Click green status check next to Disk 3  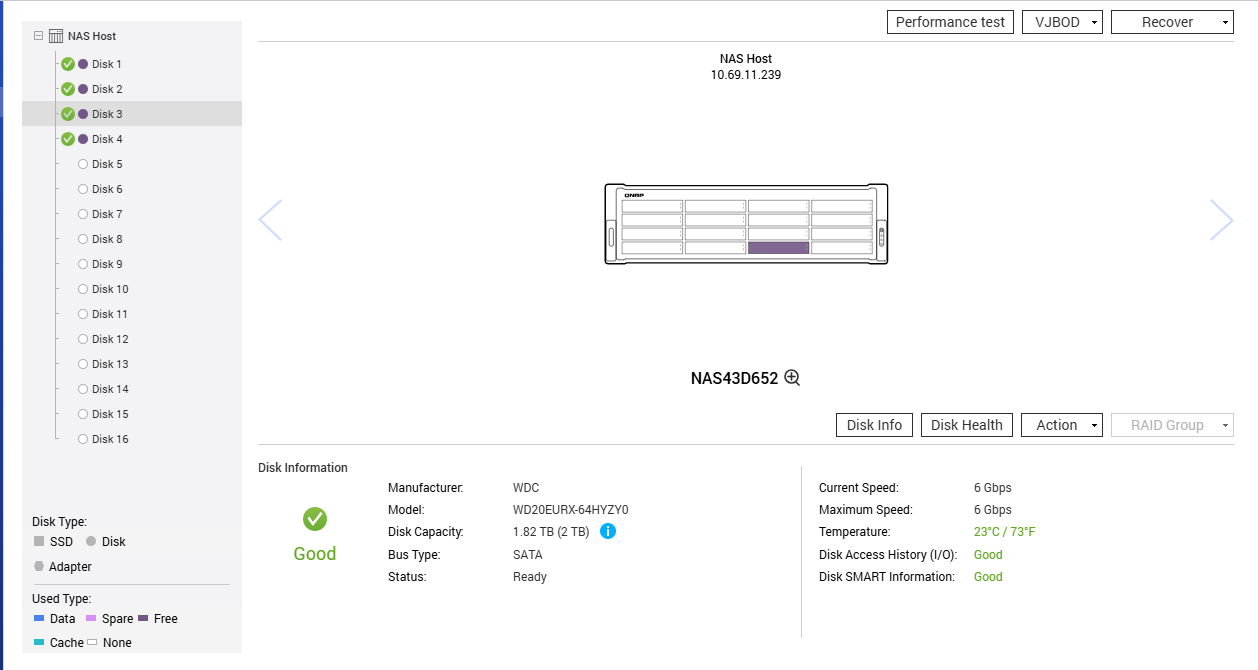click(68, 114)
